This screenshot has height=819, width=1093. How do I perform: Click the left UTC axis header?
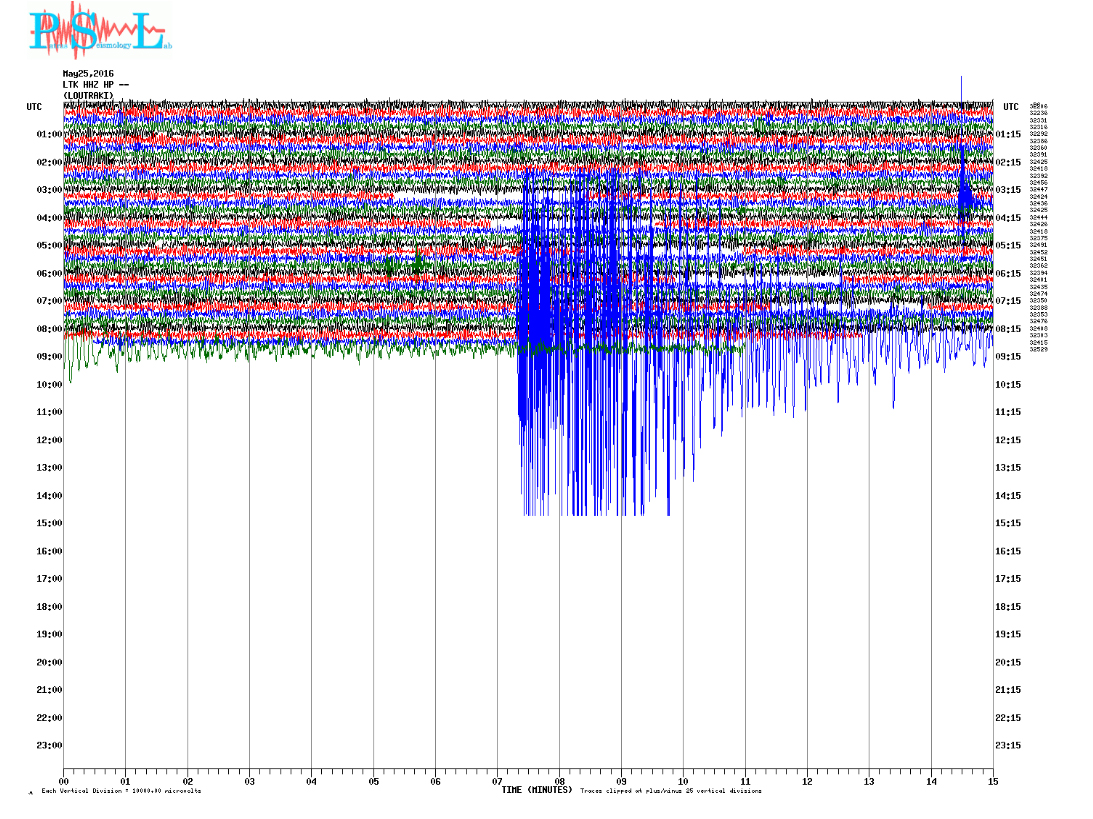point(34,106)
